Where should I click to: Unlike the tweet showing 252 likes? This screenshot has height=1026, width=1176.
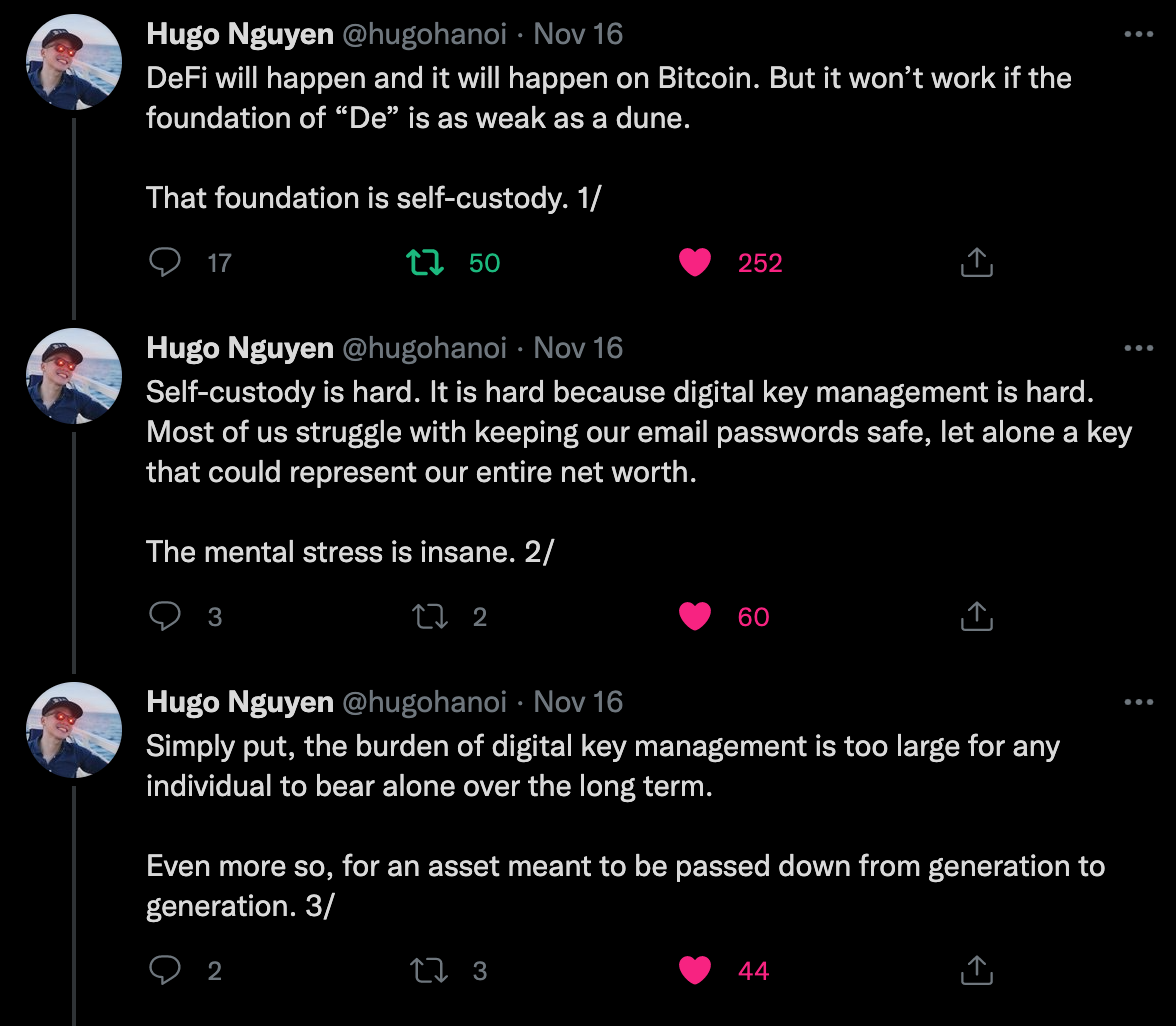point(695,262)
